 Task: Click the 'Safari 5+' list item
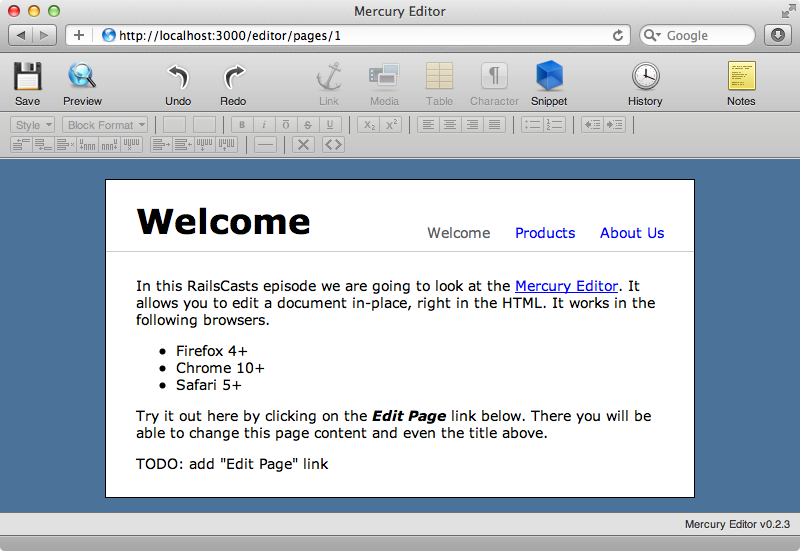(x=208, y=385)
